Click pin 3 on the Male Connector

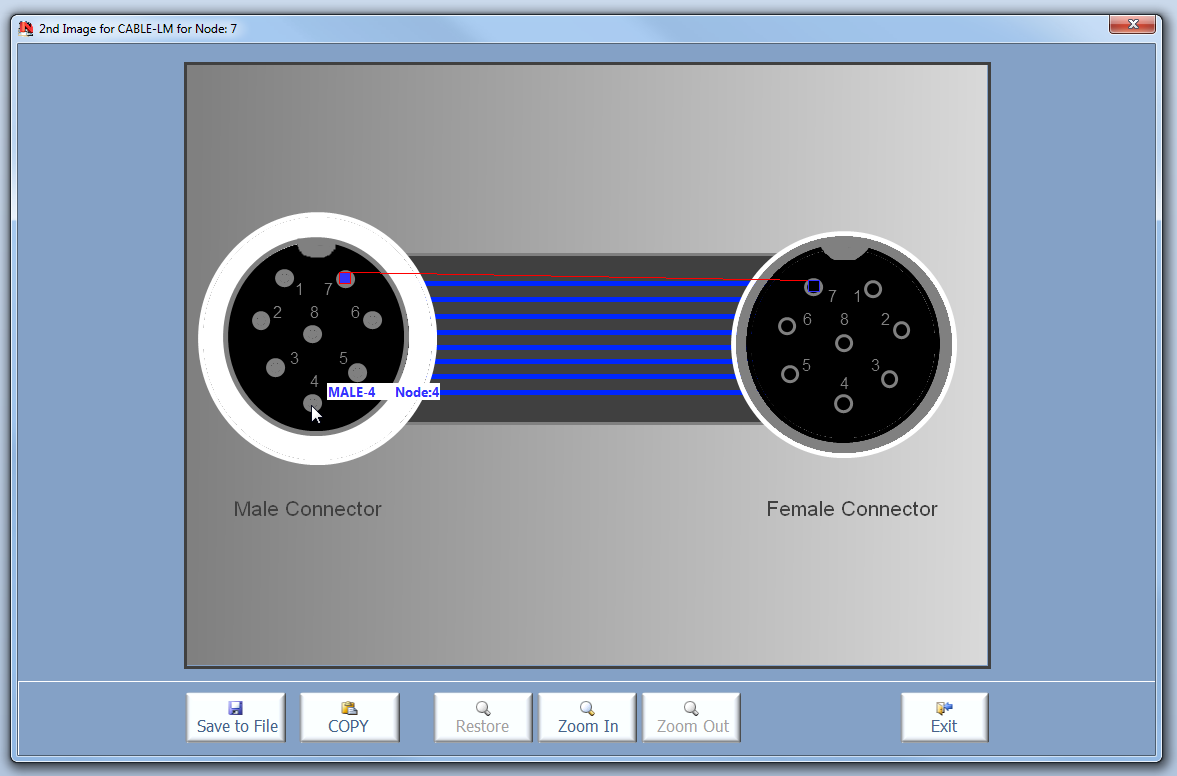click(x=276, y=368)
